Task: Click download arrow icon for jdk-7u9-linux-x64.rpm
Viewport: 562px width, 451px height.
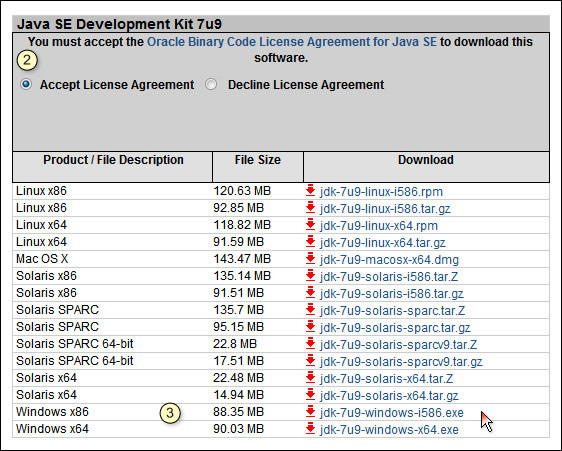Action: pyautogui.click(x=310, y=225)
